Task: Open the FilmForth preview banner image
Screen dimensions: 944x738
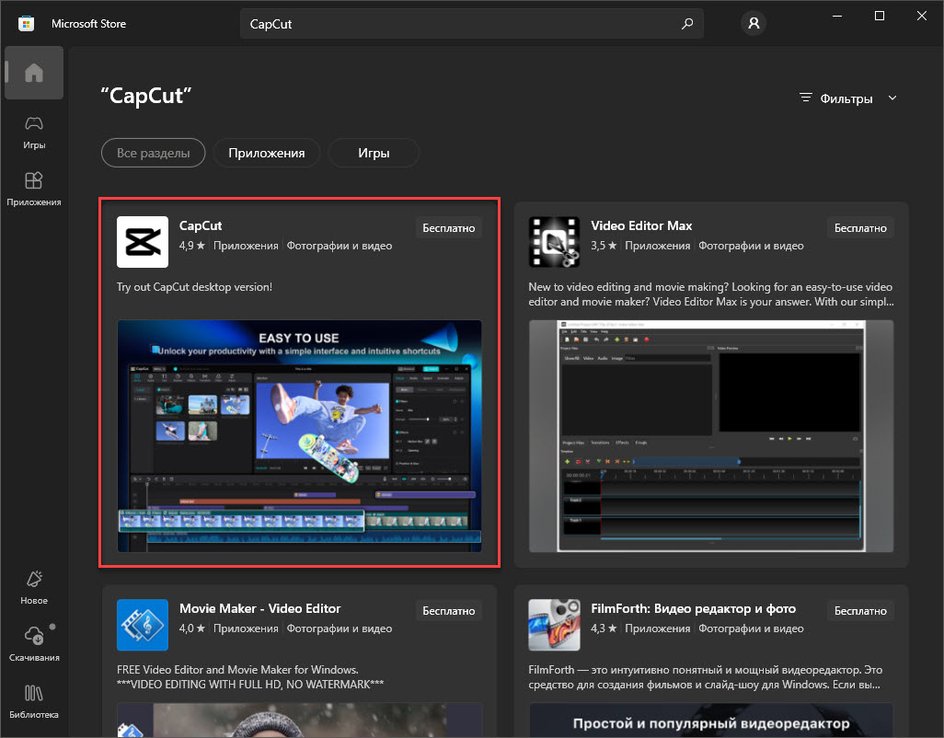Action: [711, 720]
